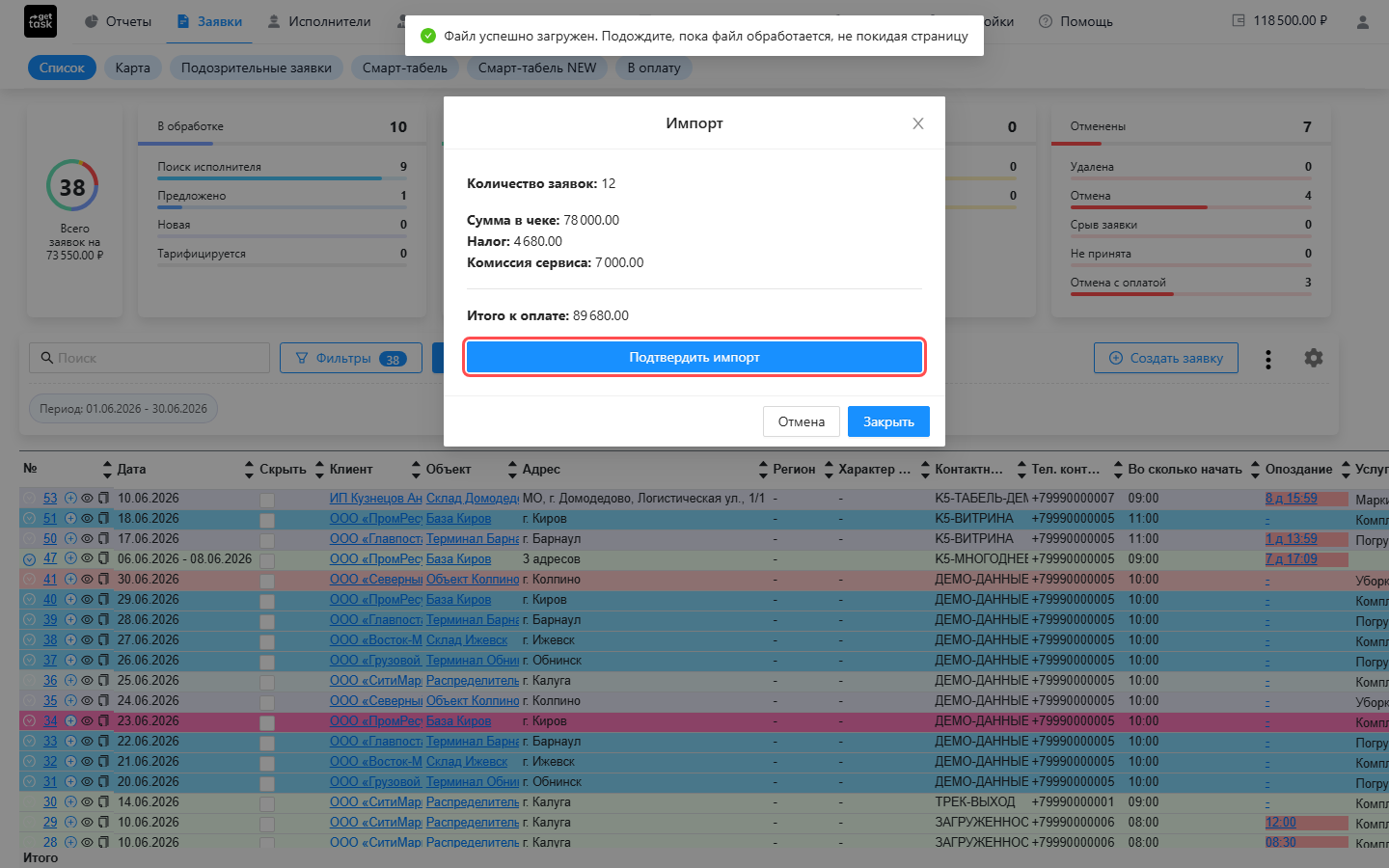Open the Исполнители menu item
This screenshot has width=1389, height=868.
319,21
